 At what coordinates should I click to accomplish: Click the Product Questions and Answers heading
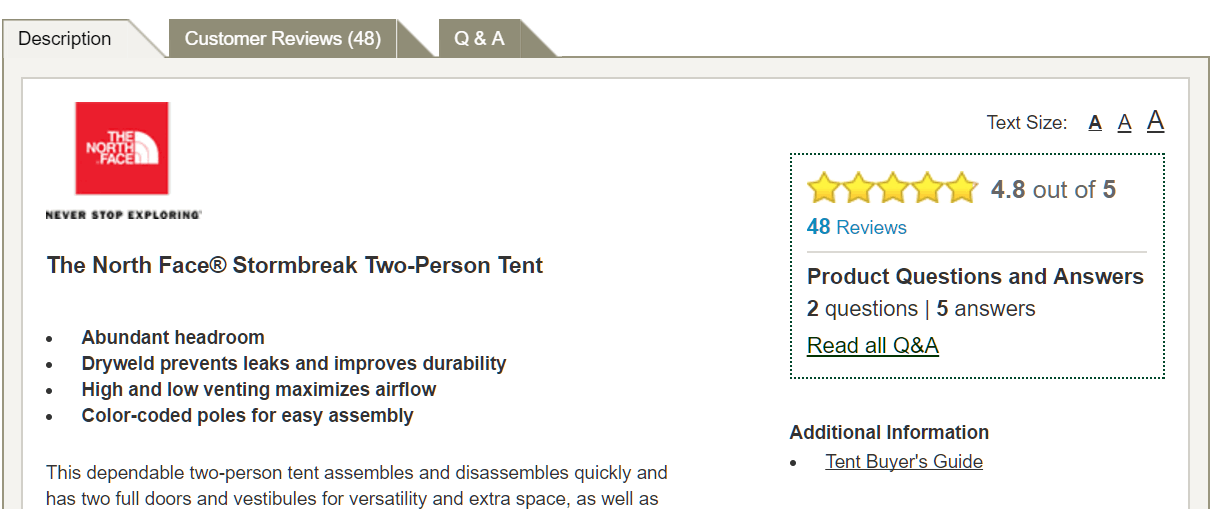tap(975, 277)
